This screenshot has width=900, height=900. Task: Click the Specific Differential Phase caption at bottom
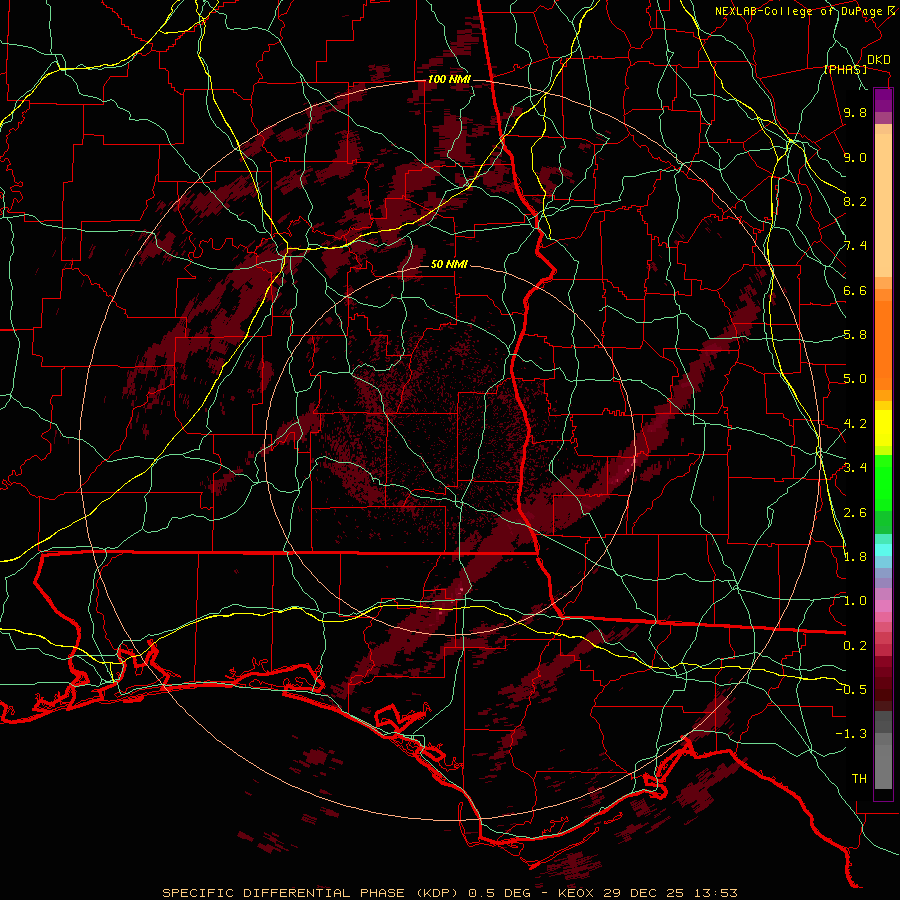(450, 893)
